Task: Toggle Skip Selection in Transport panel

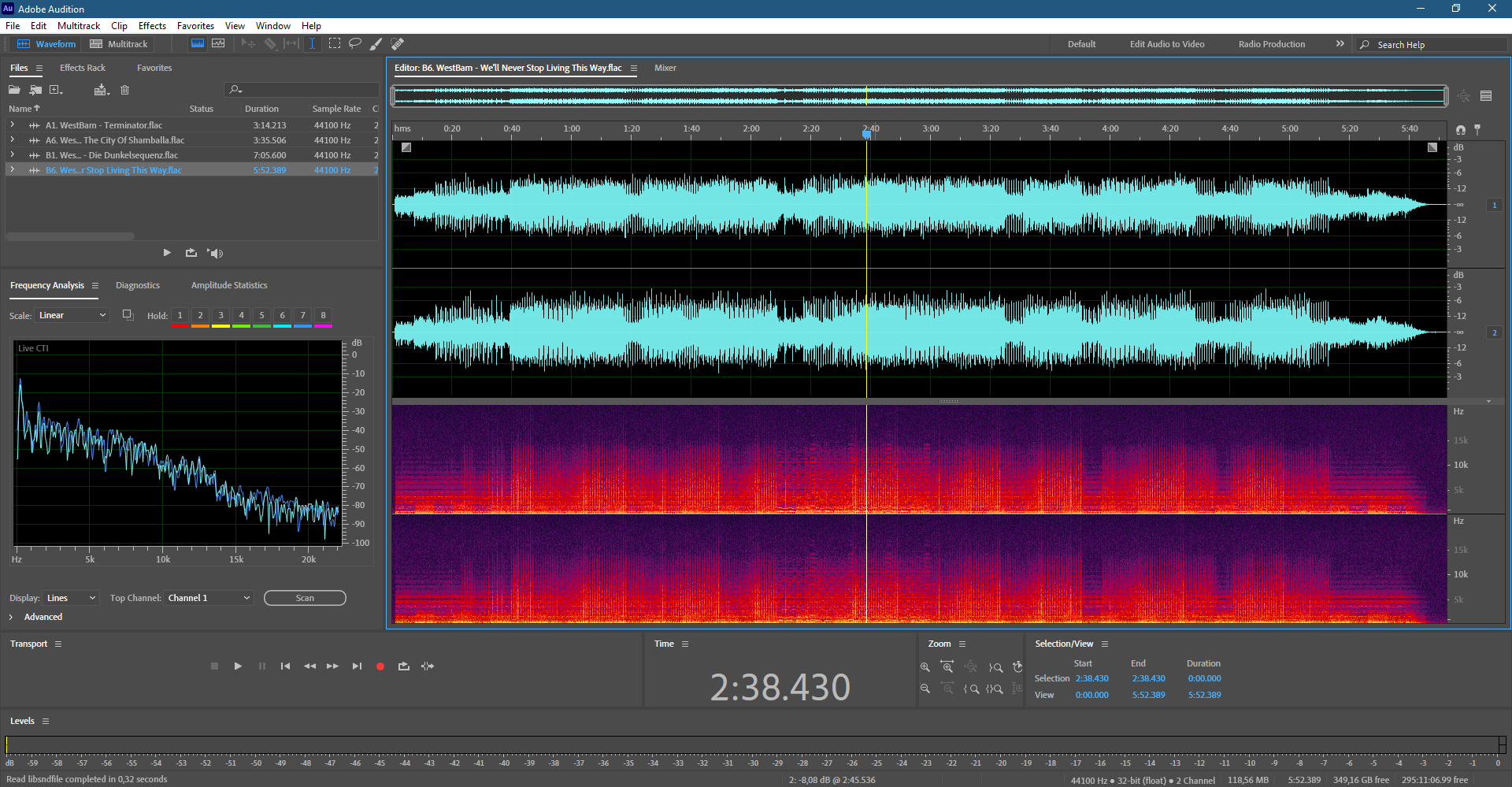Action: (428, 666)
